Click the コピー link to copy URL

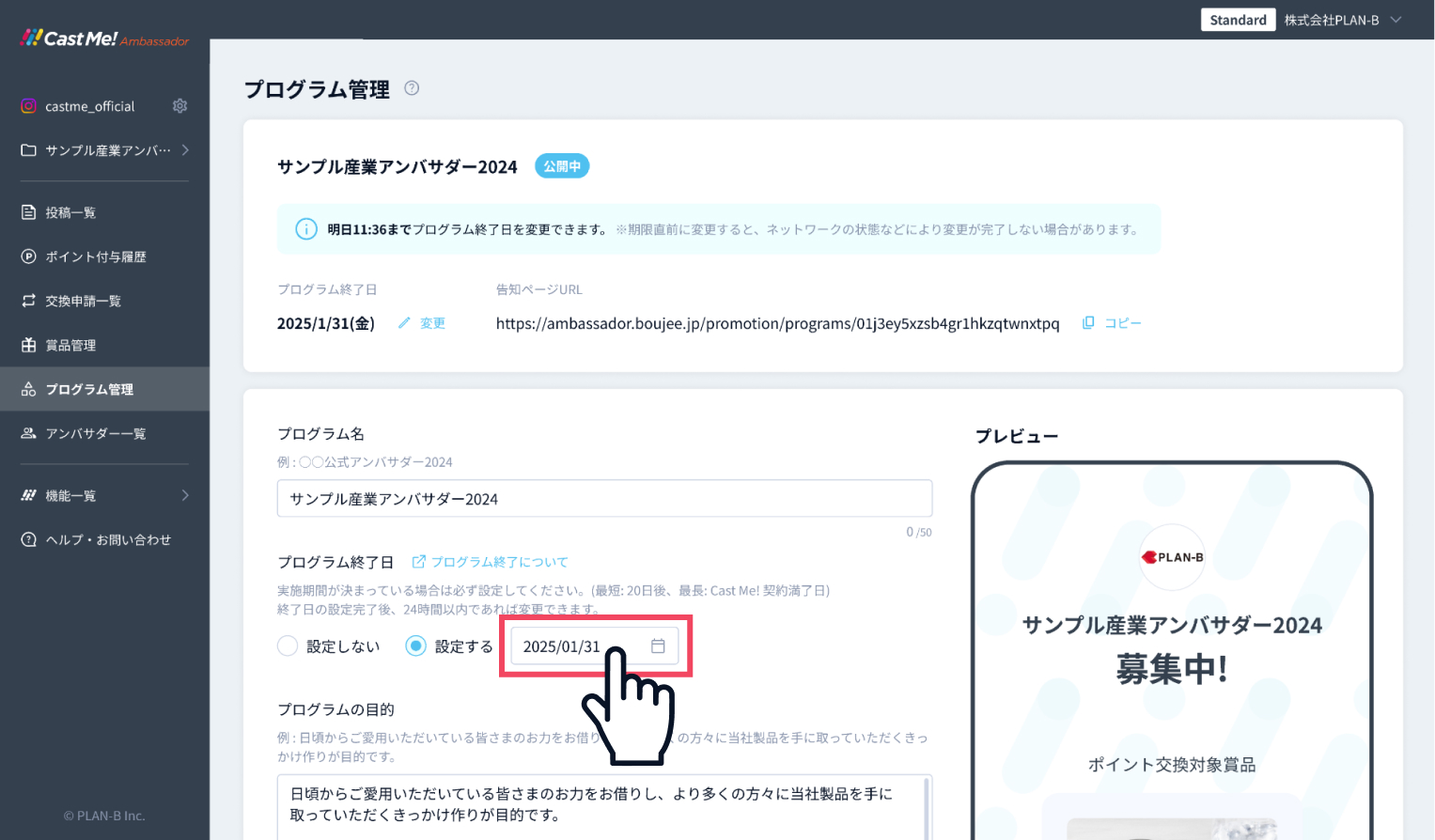[1122, 323]
